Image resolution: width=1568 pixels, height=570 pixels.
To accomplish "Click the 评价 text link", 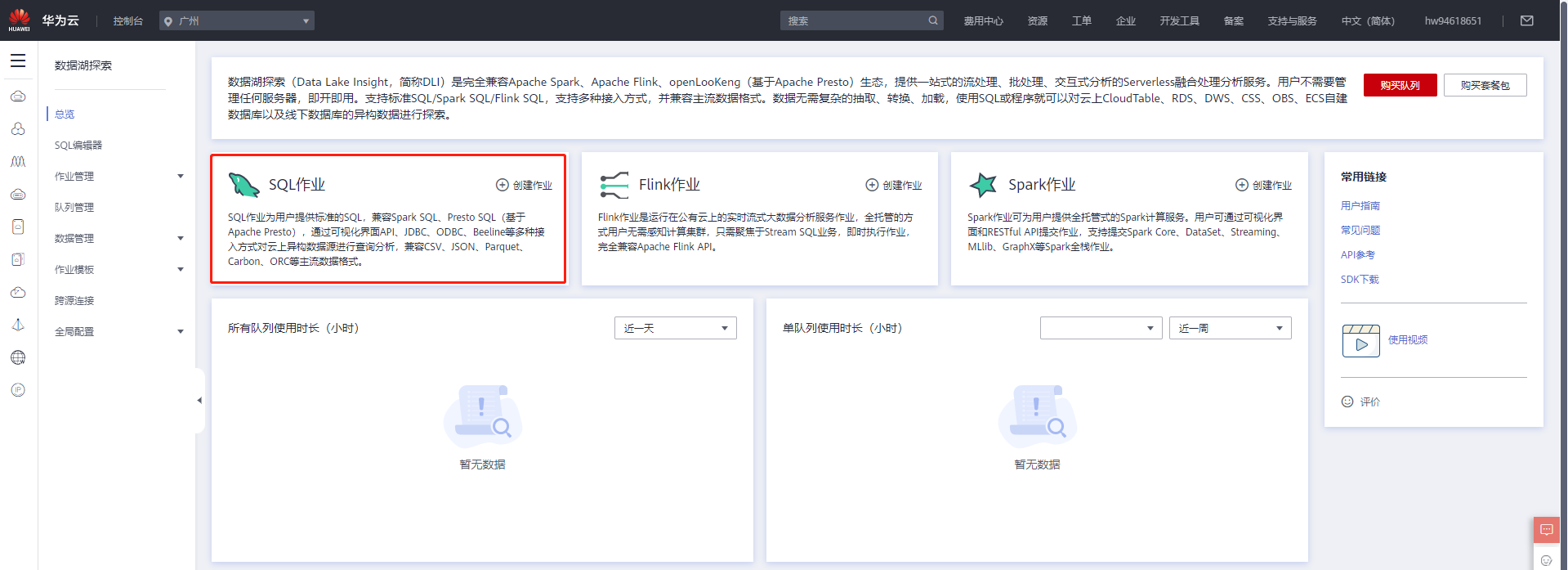I will tap(1370, 402).
